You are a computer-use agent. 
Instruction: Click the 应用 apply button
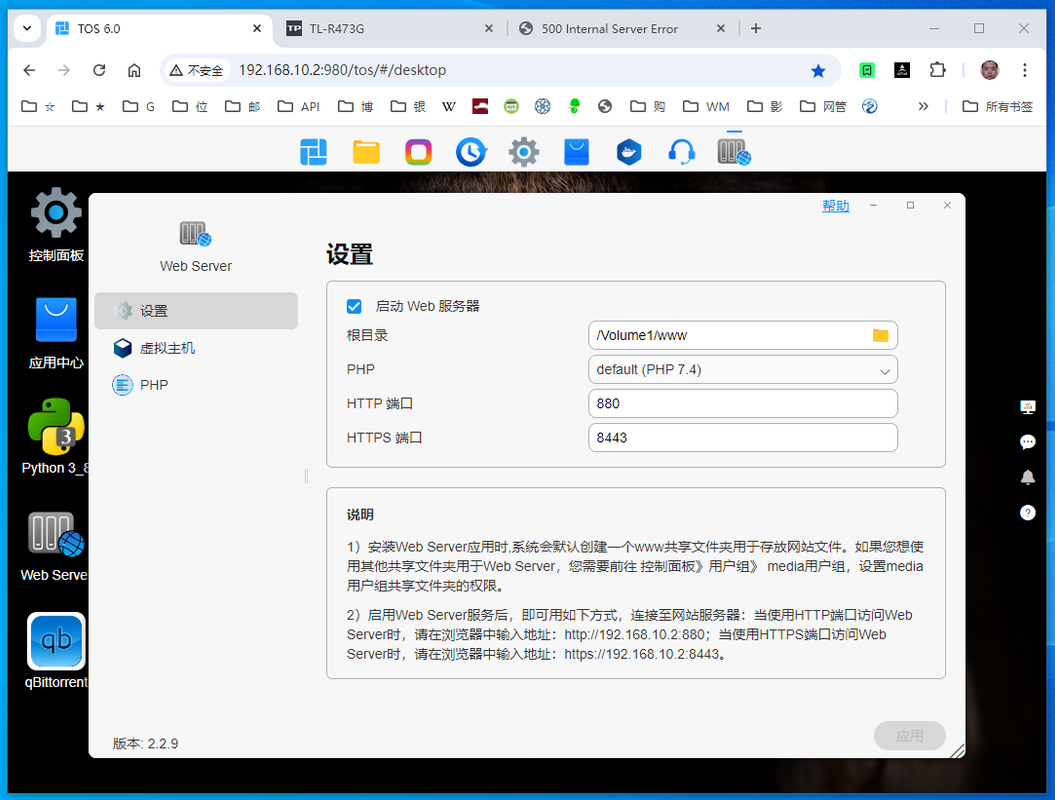[909, 736]
